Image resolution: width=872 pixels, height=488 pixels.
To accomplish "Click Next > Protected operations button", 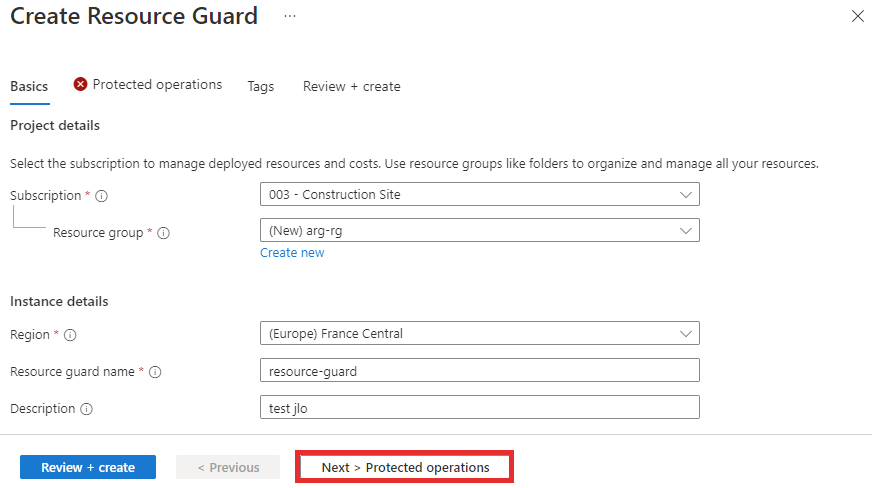I will point(405,467).
